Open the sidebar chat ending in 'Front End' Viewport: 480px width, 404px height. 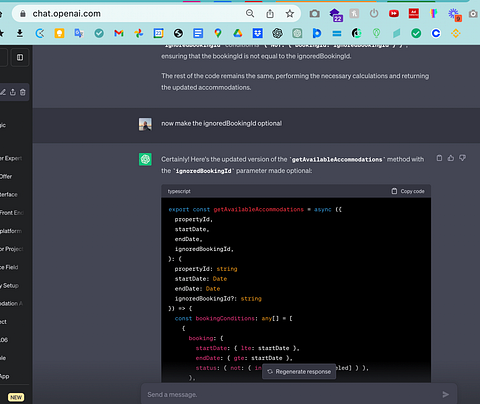click(12, 213)
